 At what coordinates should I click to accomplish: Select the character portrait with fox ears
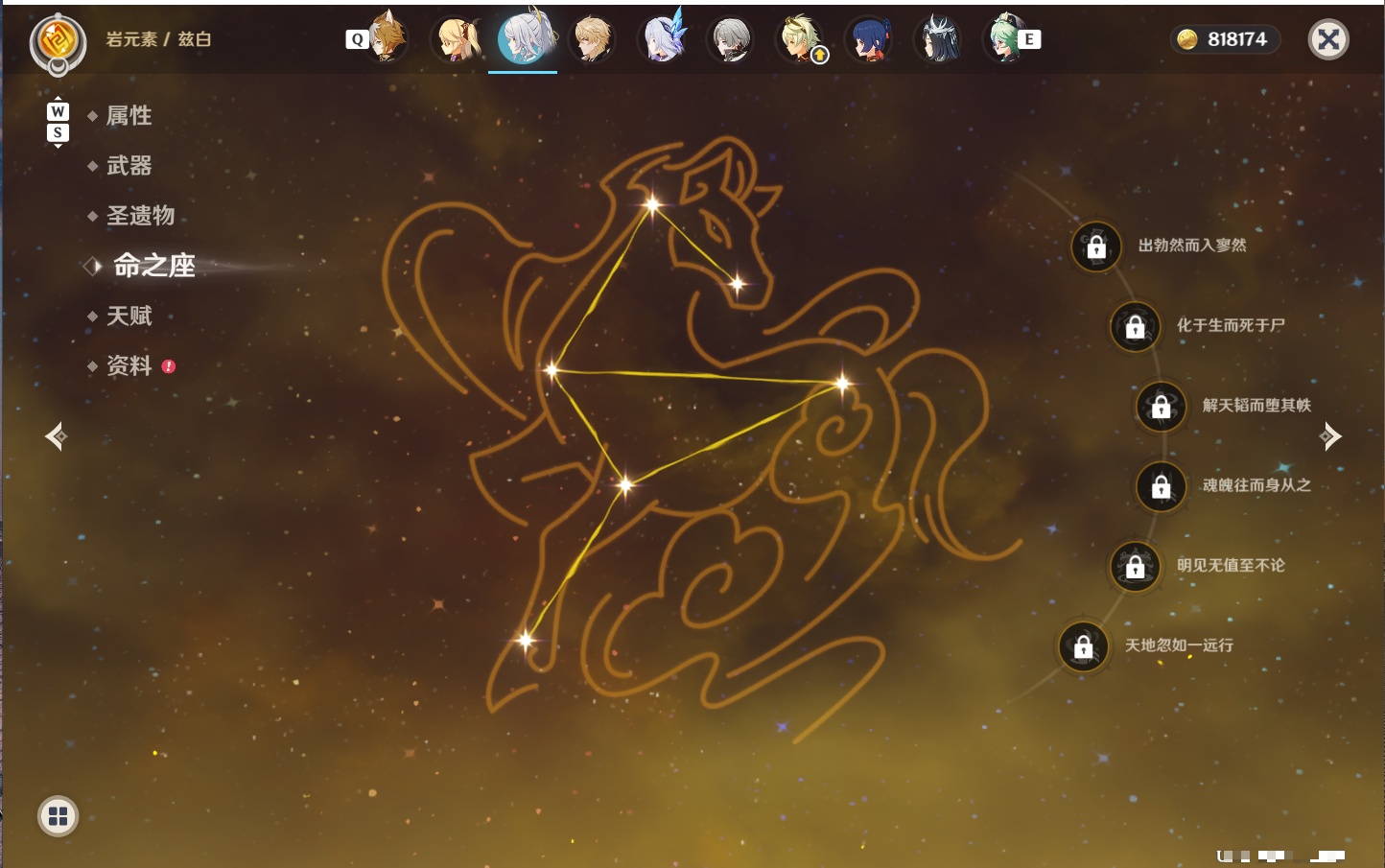[387, 38]
